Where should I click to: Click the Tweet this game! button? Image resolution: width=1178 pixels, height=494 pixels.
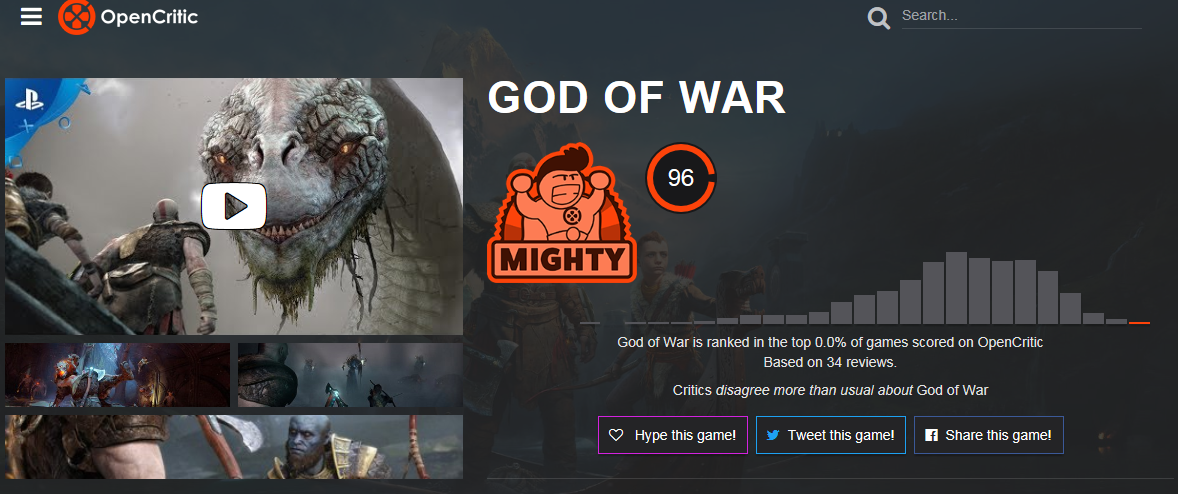pos(830,435)
